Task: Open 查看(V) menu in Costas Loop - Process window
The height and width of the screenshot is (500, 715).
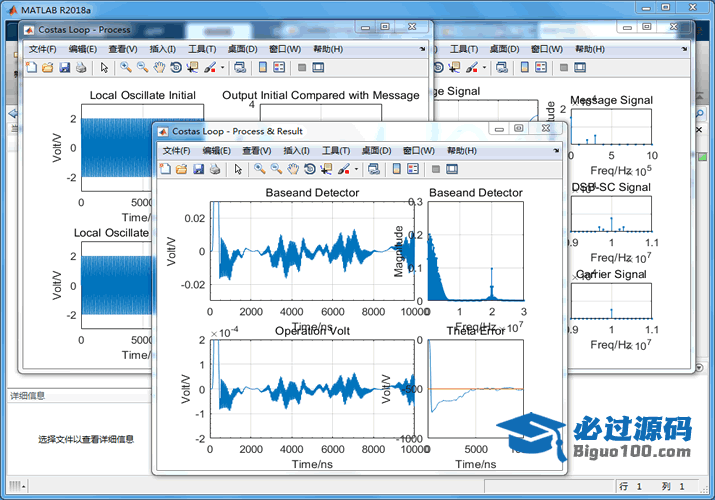Action: pos(123,49)
